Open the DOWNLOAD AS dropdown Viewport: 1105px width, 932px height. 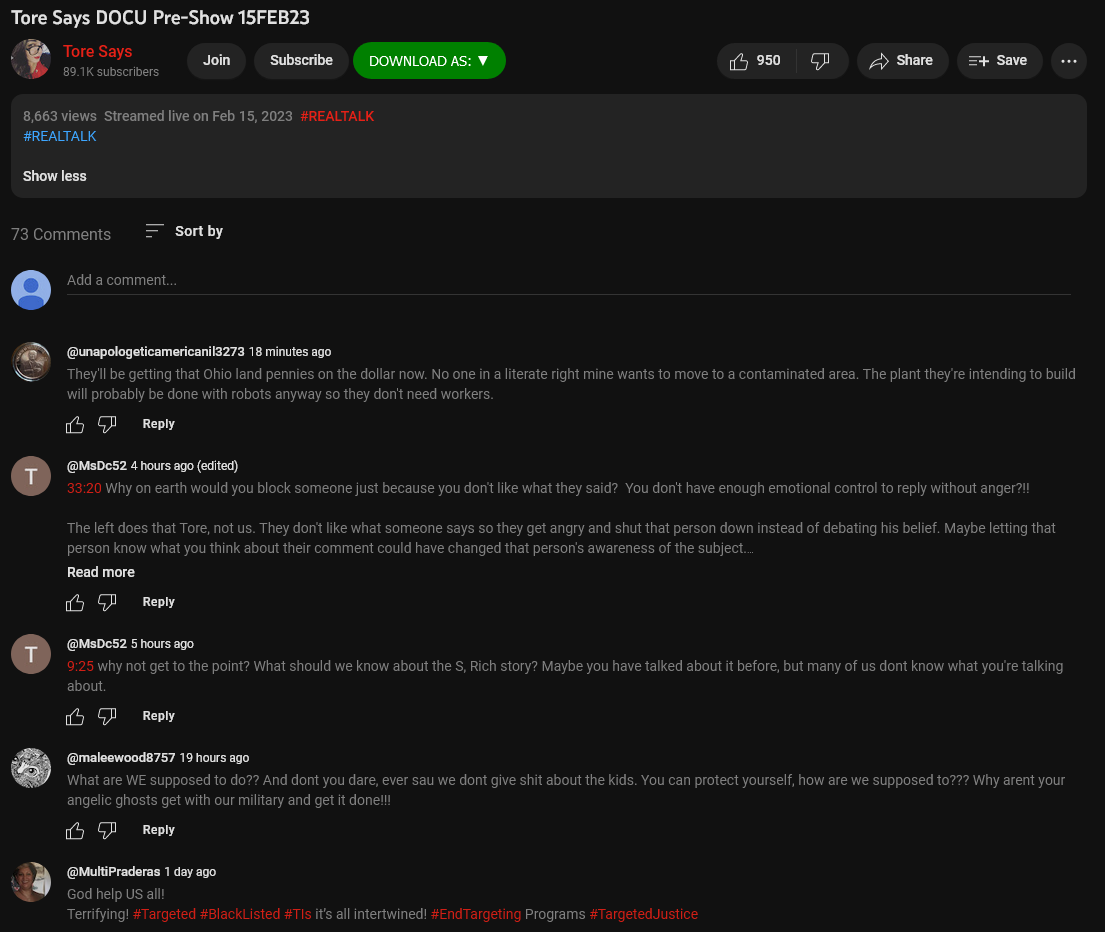429,61
